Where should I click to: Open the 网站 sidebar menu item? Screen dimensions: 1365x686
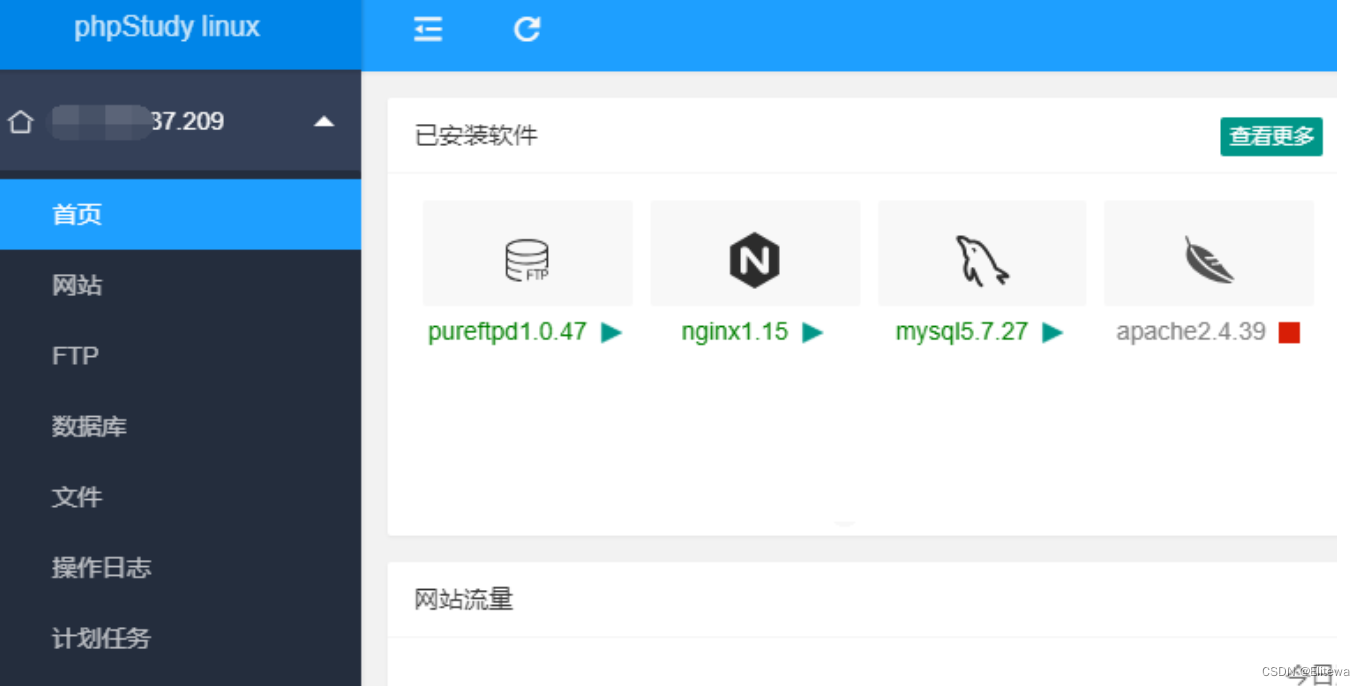77,286
